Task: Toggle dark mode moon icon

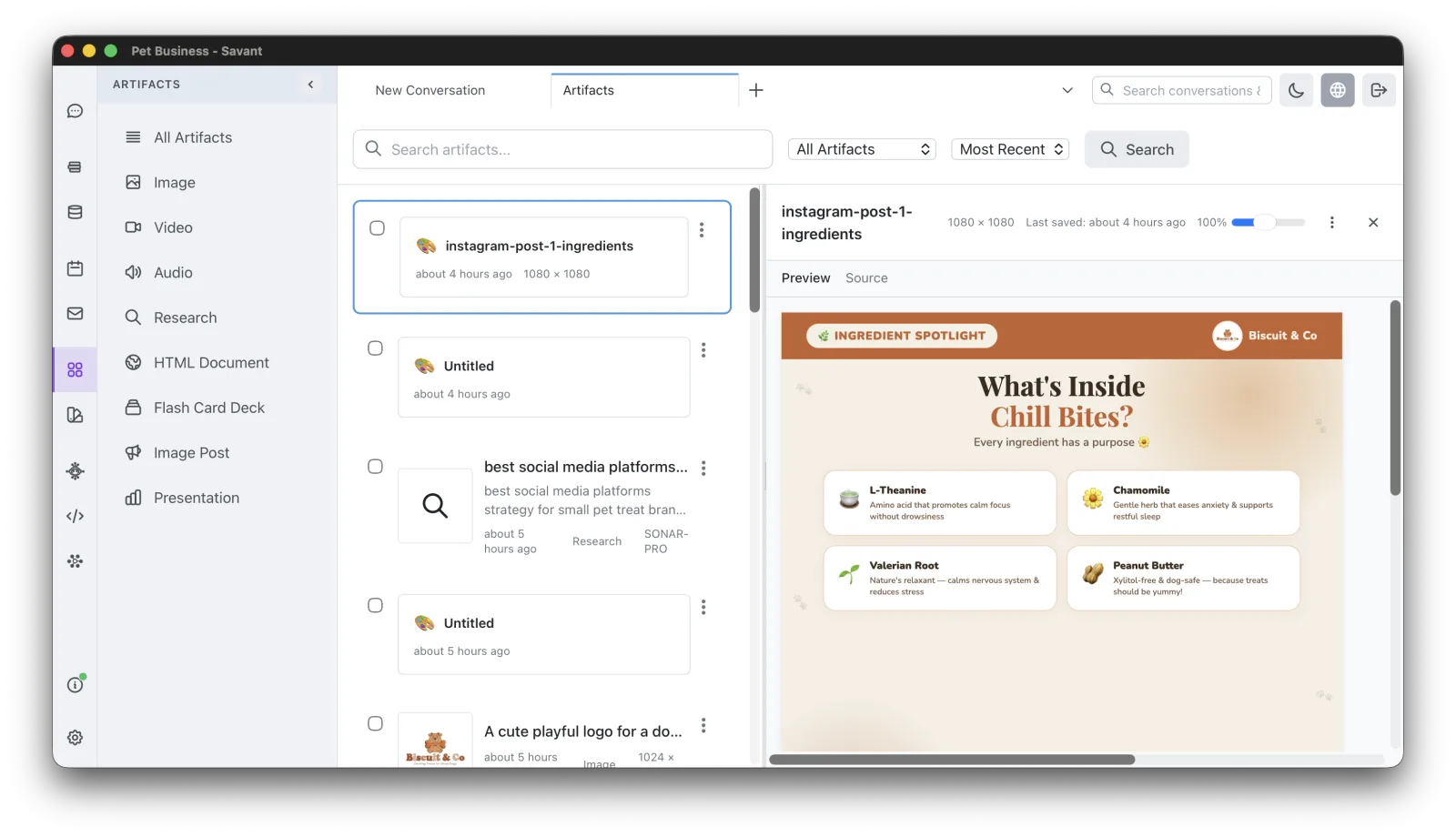Action: [1296, 90]
